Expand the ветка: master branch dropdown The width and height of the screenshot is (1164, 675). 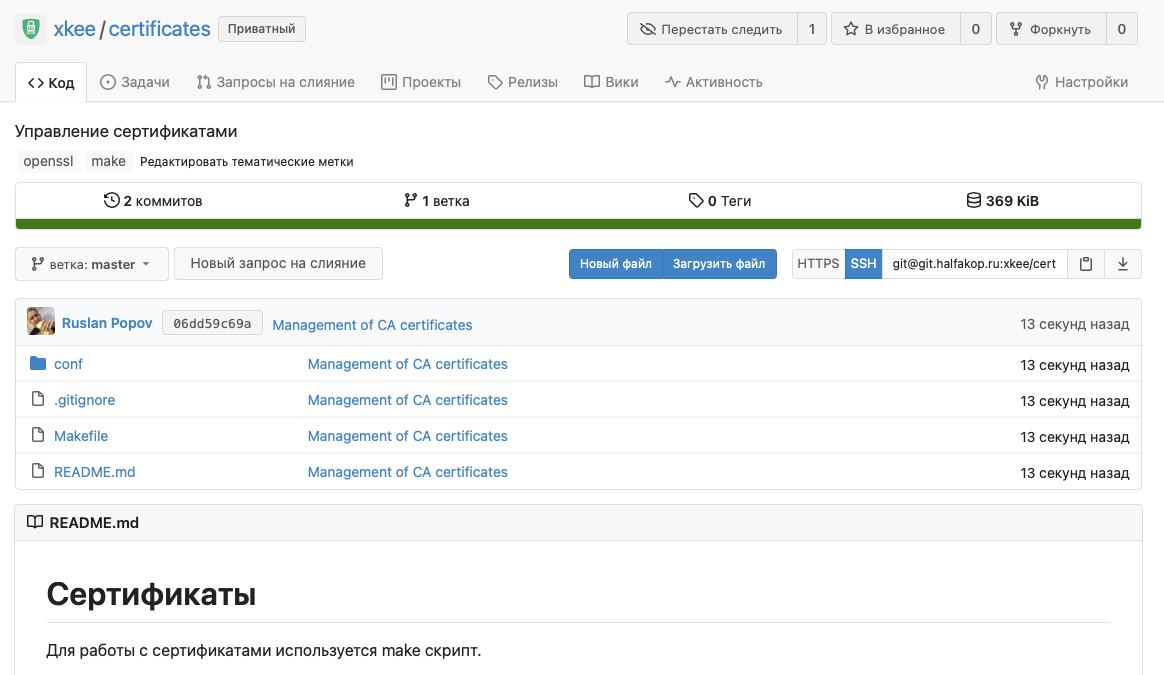tap(91, 264)
